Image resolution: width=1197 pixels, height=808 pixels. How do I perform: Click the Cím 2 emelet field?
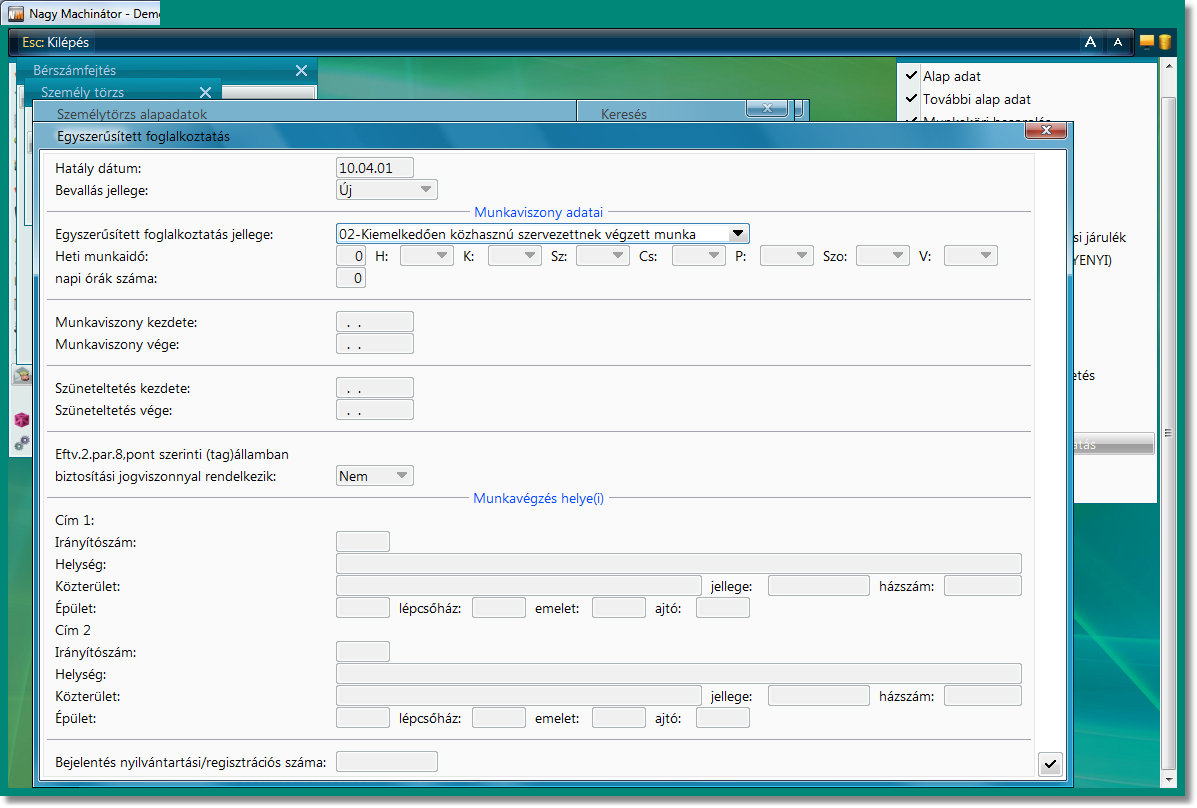tap(619, 718)
